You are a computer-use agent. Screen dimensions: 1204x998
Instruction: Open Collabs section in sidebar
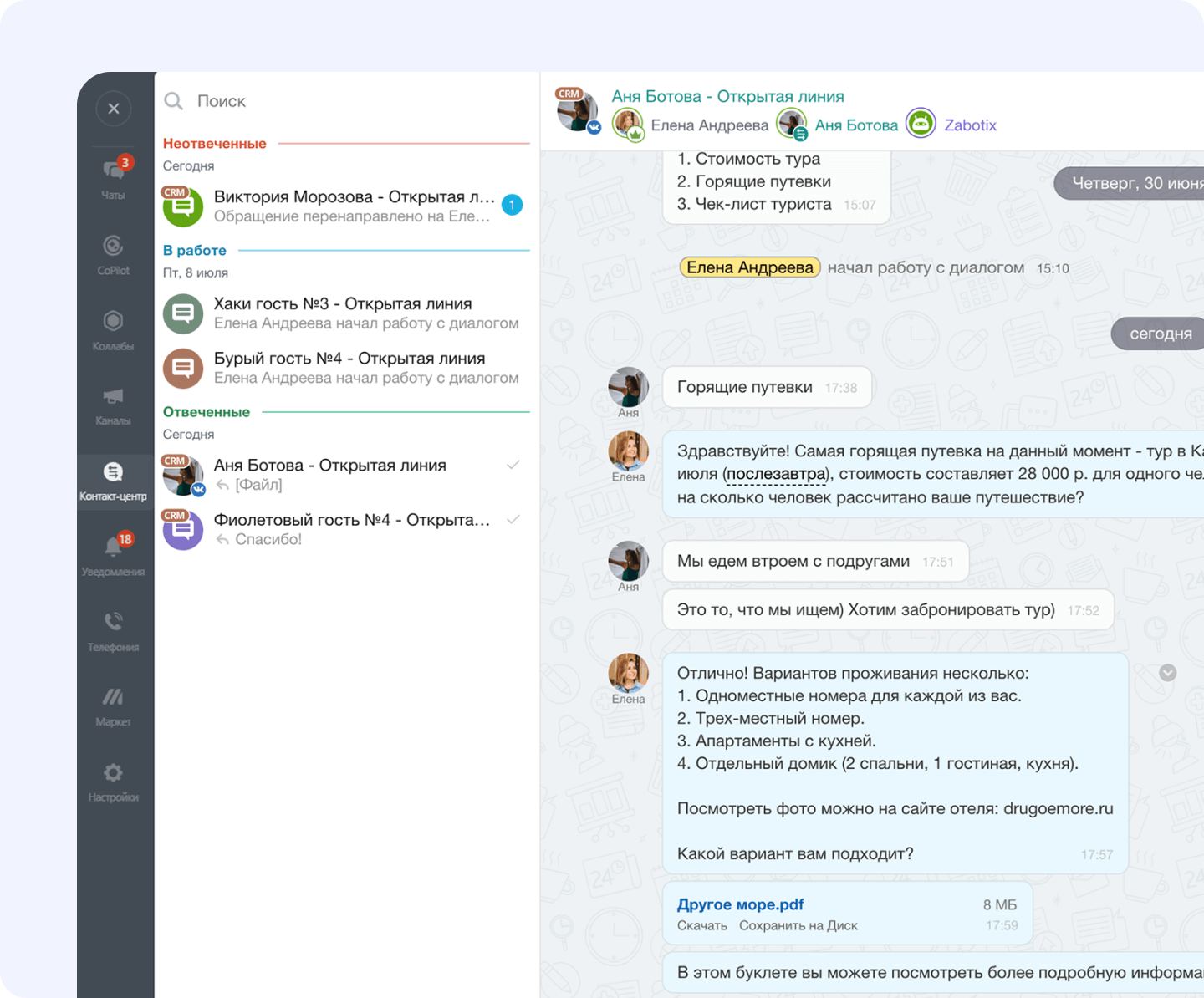pos(113,328)
